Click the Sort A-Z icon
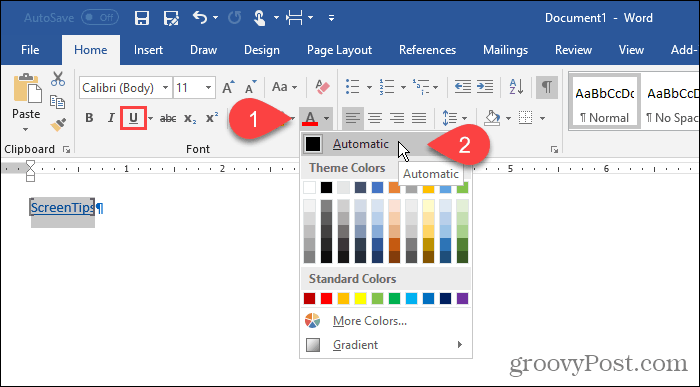This screenshot has width=700, height=387. pyautogui.click(x=517, y=87)
